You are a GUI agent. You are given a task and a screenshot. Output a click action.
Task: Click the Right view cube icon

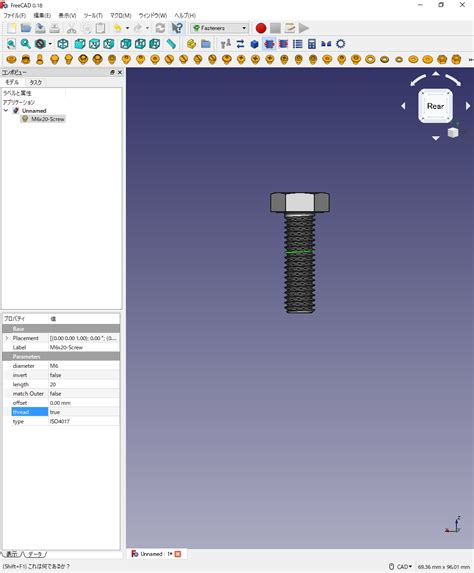(x=109, y=44)
